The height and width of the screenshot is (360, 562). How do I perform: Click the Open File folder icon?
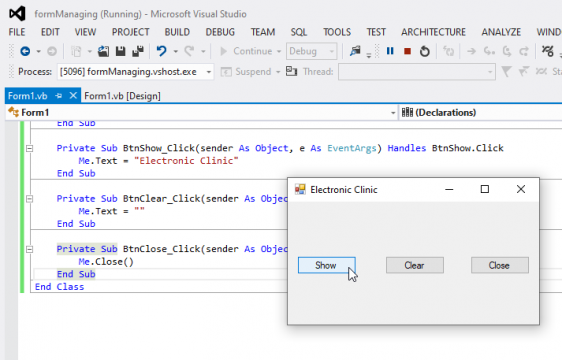point(103,51)
